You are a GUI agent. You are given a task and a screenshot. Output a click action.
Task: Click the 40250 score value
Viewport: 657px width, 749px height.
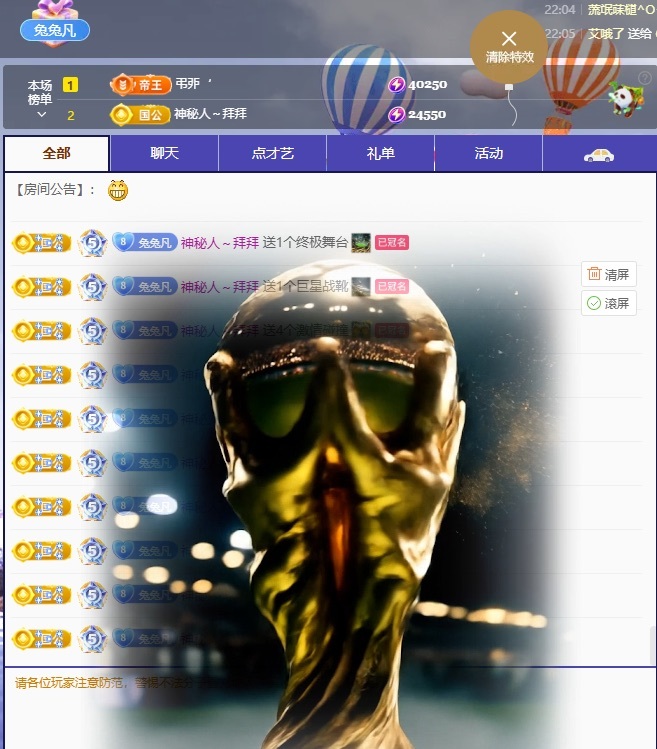click(428, 85)
